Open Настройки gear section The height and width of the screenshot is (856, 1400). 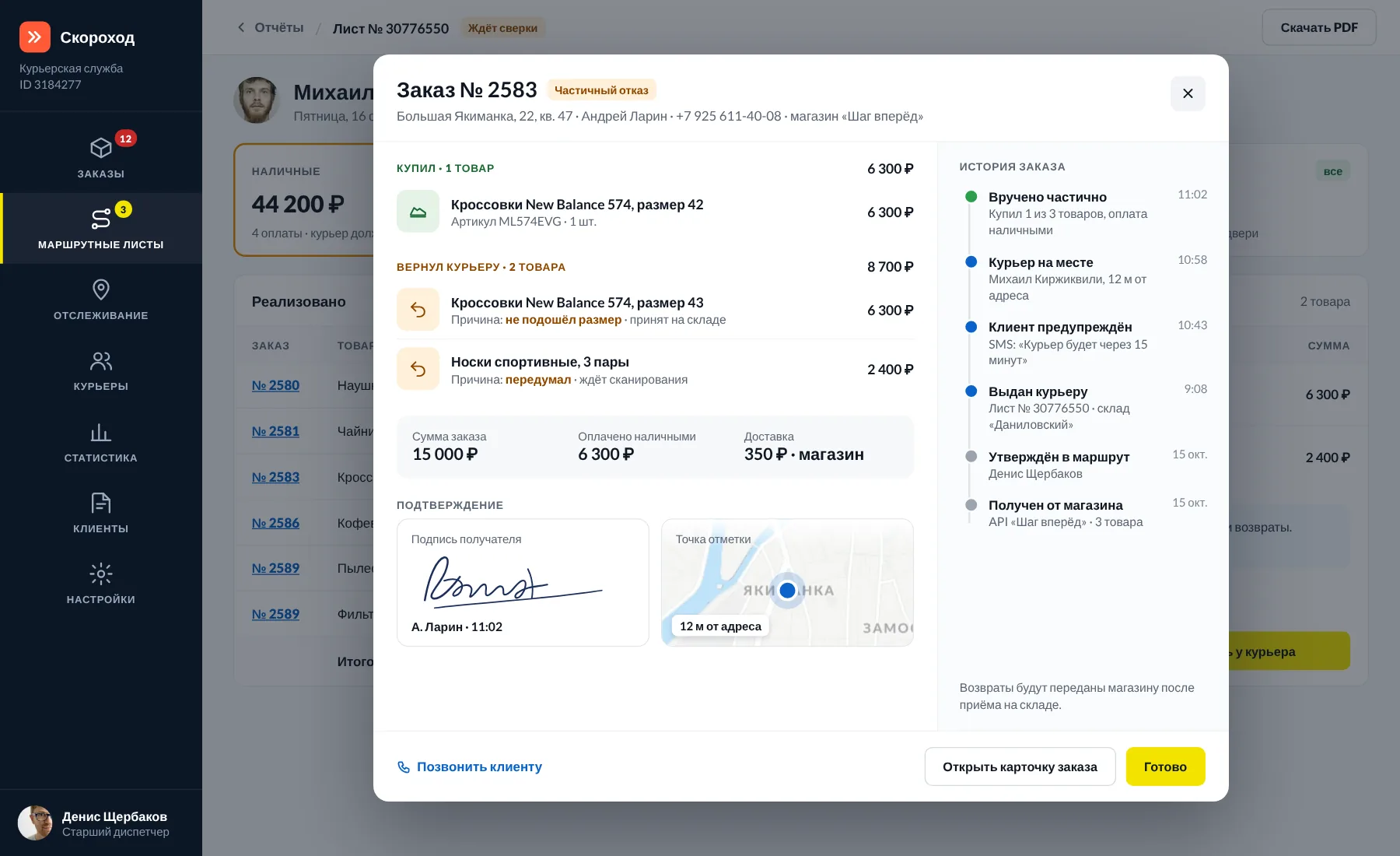click(x=101, y=584)
